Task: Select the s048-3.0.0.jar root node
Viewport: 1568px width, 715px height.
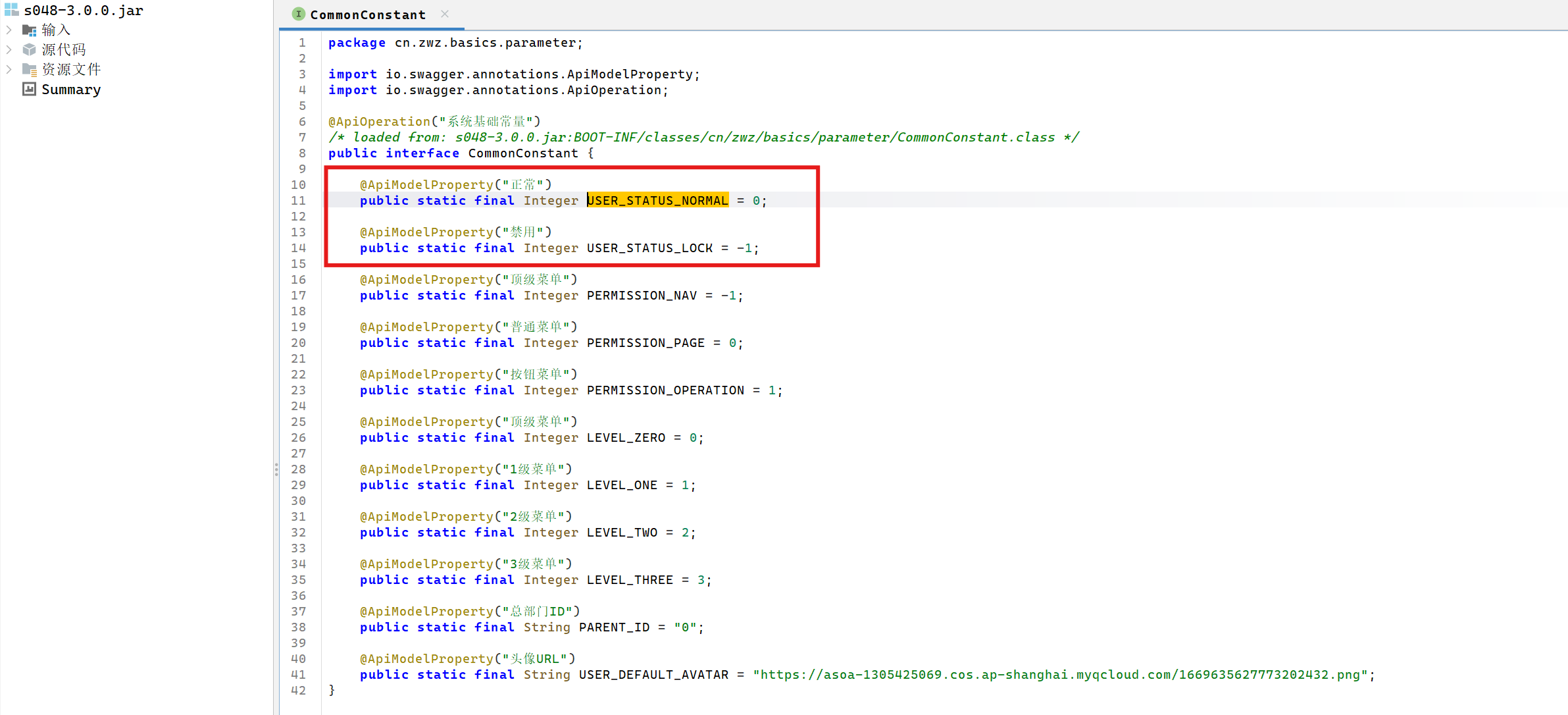Action: click(x=83, y=11)
